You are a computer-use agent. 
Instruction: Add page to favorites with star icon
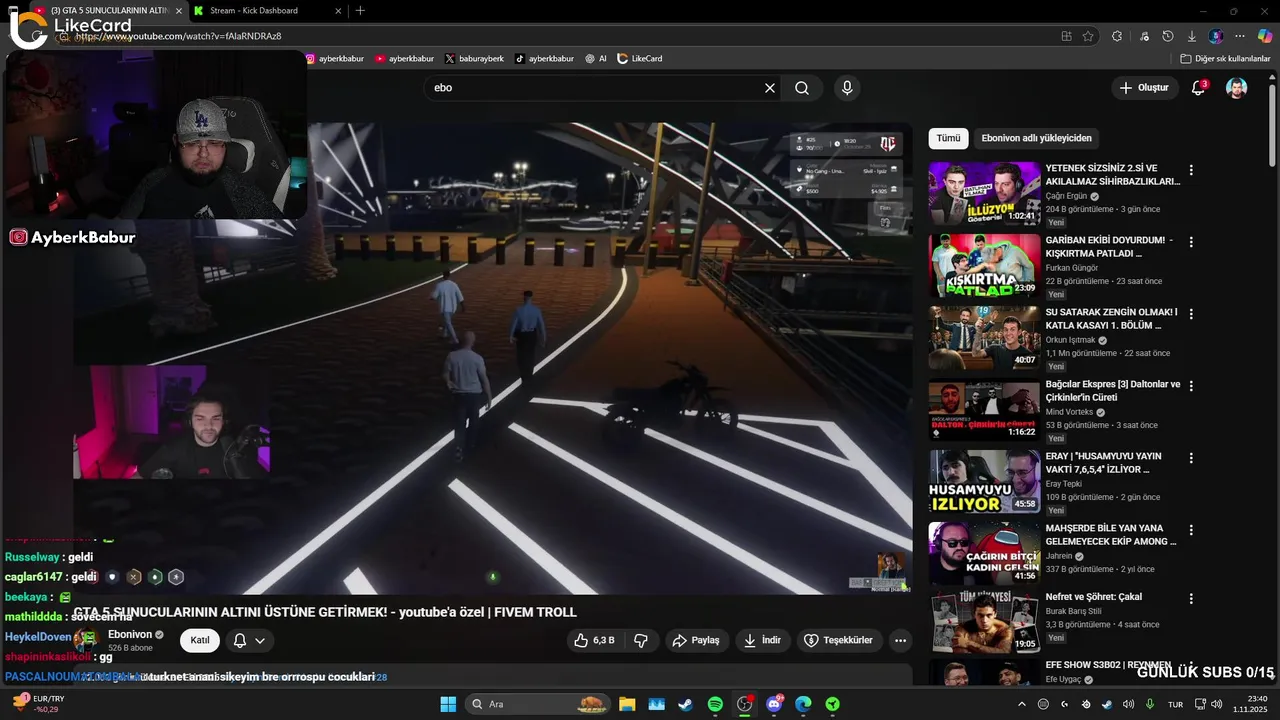click(1088, 36)
